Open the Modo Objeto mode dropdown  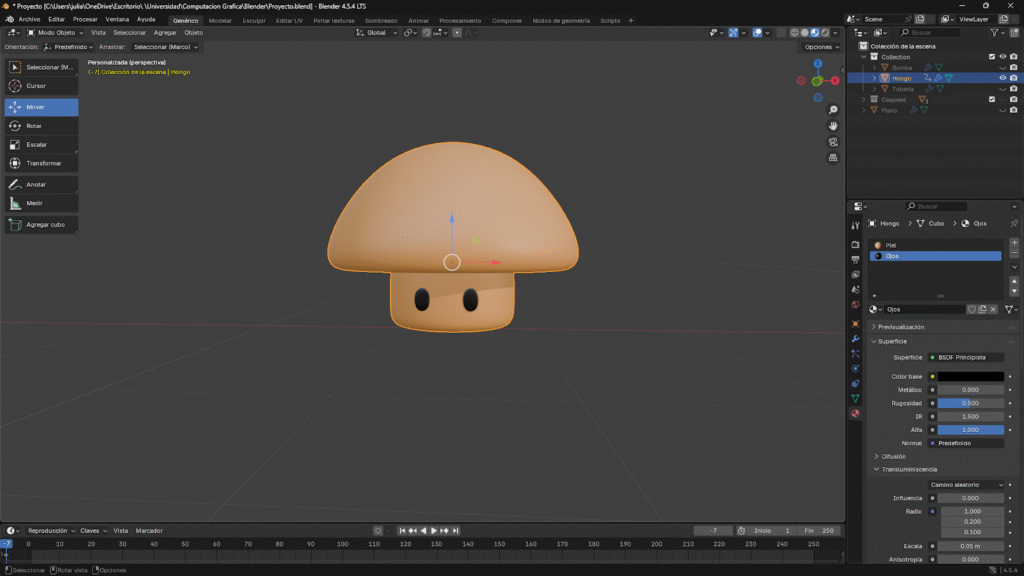pos(56,32)
